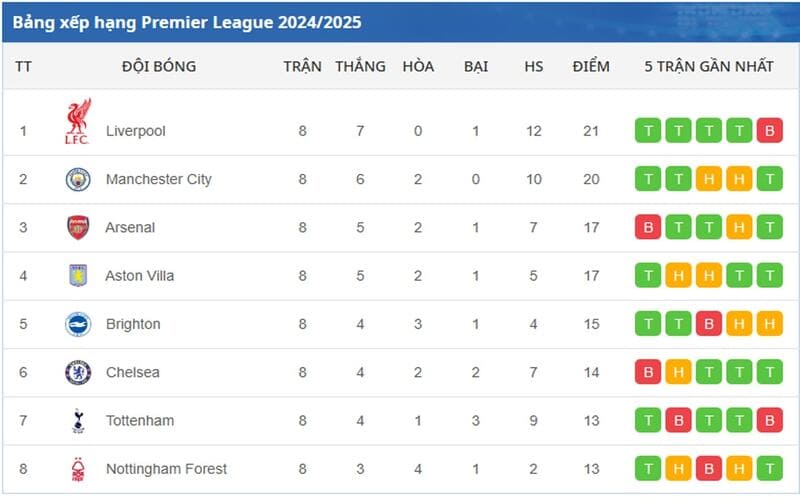
Task: Select the Chelsea lion crest
Action: 78,372
